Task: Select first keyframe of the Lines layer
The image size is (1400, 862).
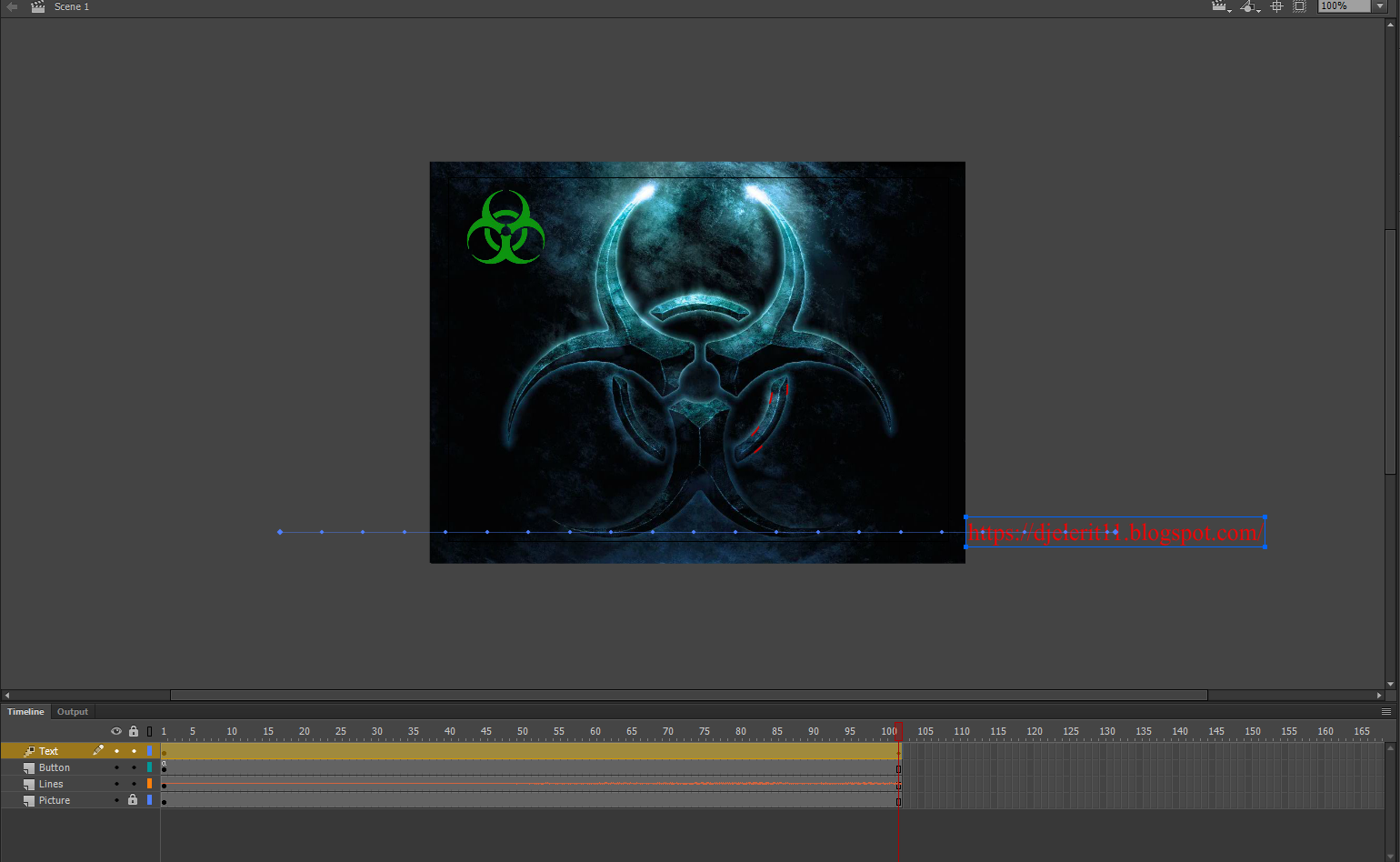Action: (164, 785)
